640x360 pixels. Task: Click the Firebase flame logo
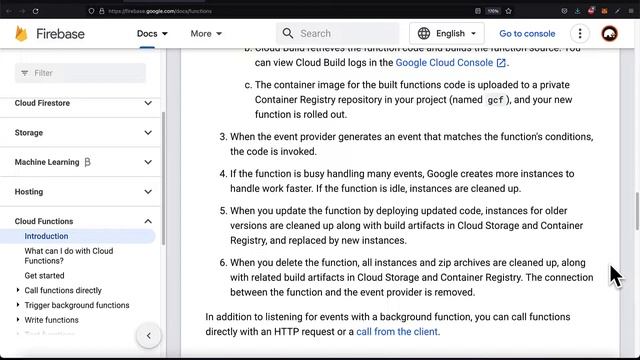21,33
